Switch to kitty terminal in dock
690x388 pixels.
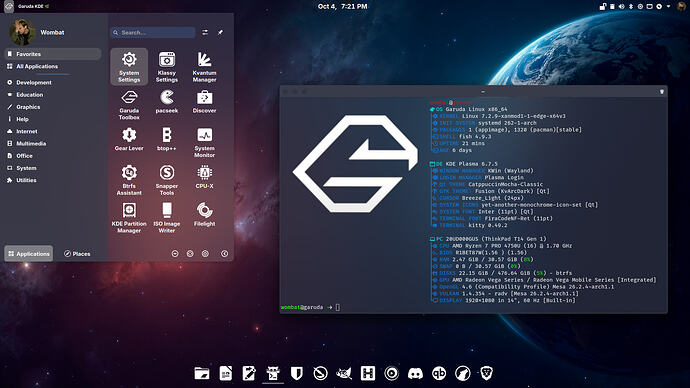[273, 373]
